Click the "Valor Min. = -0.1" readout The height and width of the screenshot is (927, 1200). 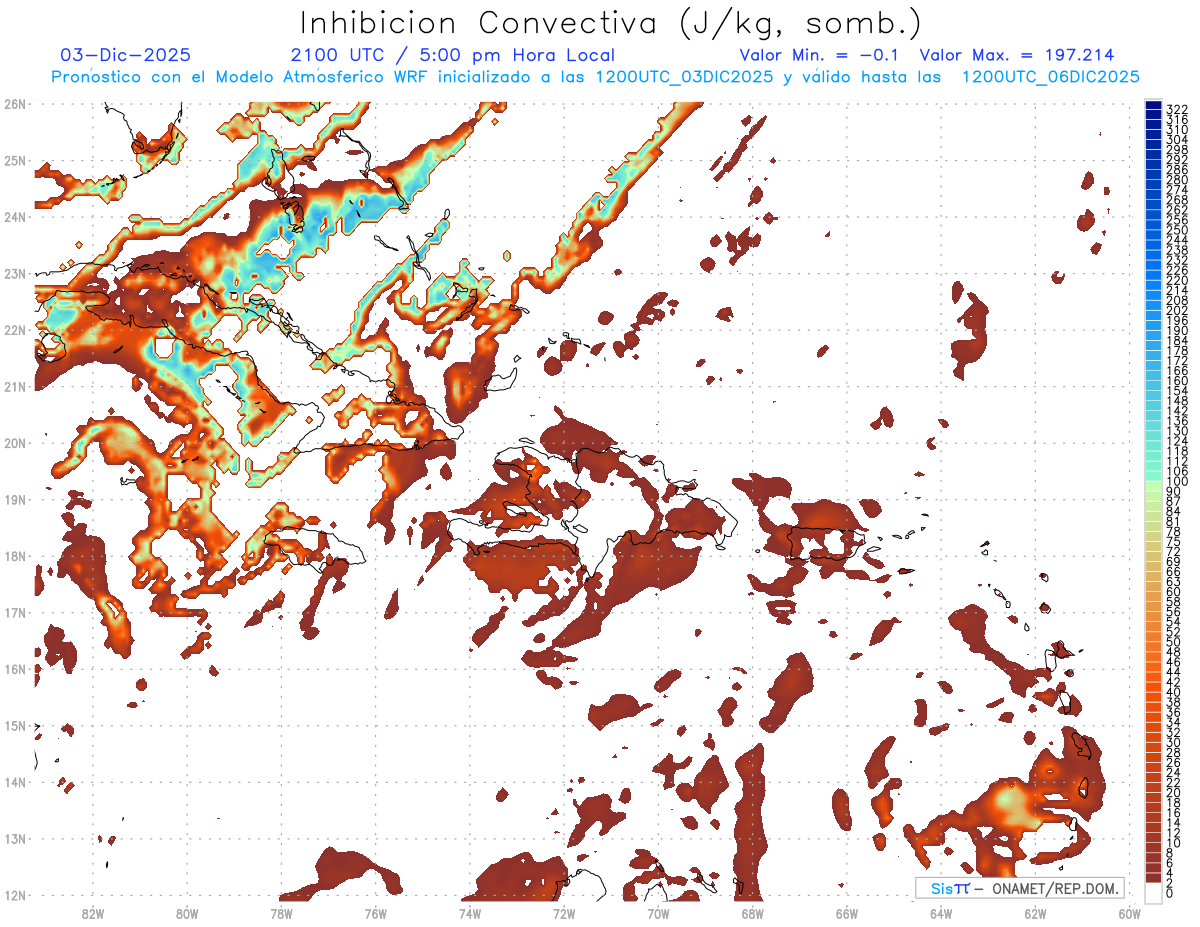(x=818, y=56)
